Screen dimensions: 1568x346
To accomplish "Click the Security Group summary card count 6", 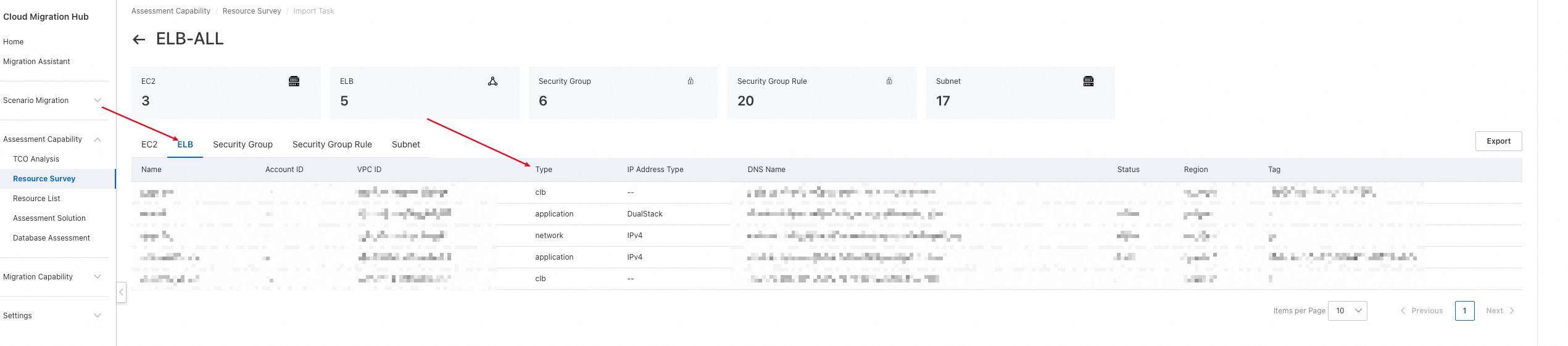I will click(x=543, y=101).
